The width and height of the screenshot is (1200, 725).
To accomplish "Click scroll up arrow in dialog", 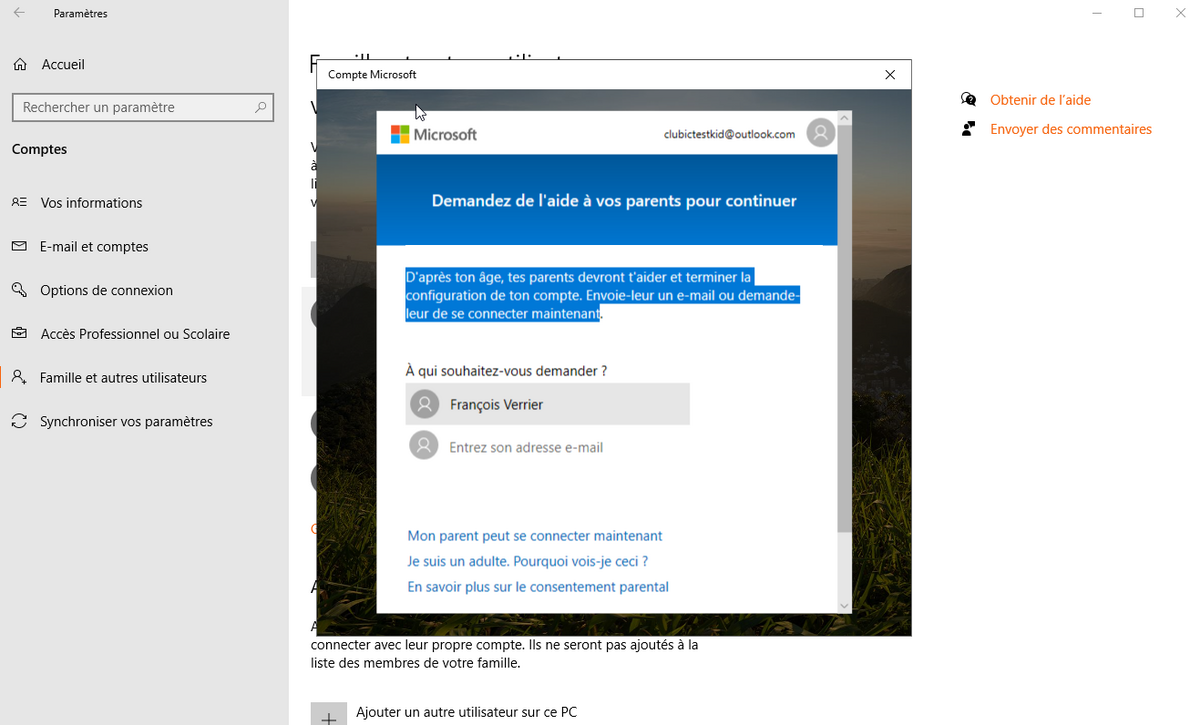I will pyautogui.click(x=844, y=118).
